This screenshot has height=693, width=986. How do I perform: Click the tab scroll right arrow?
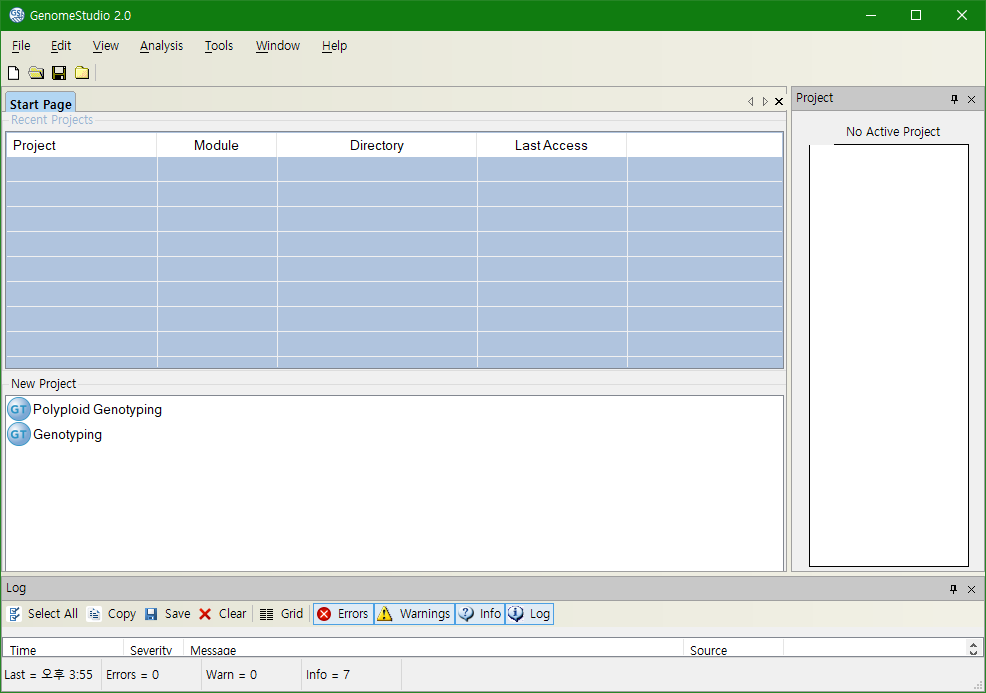click(765, 101)
